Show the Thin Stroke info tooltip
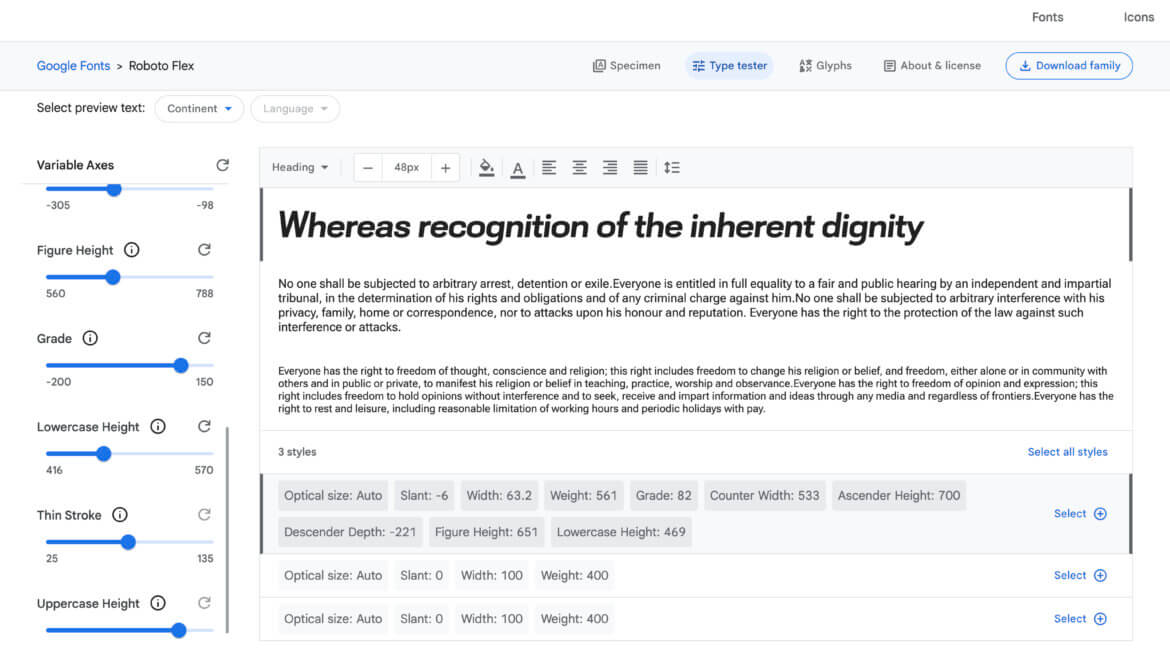The image size is (1170, 660). pos(120,514)
